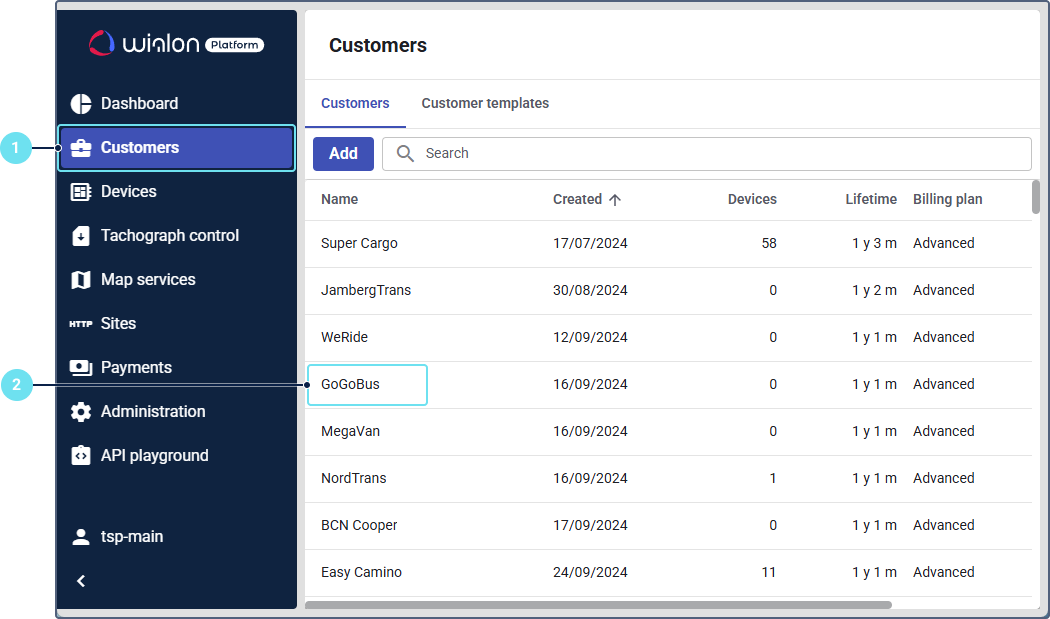Click the API playground code icon
Screen dimensions: 1050x619
click(x=81, y=456)
